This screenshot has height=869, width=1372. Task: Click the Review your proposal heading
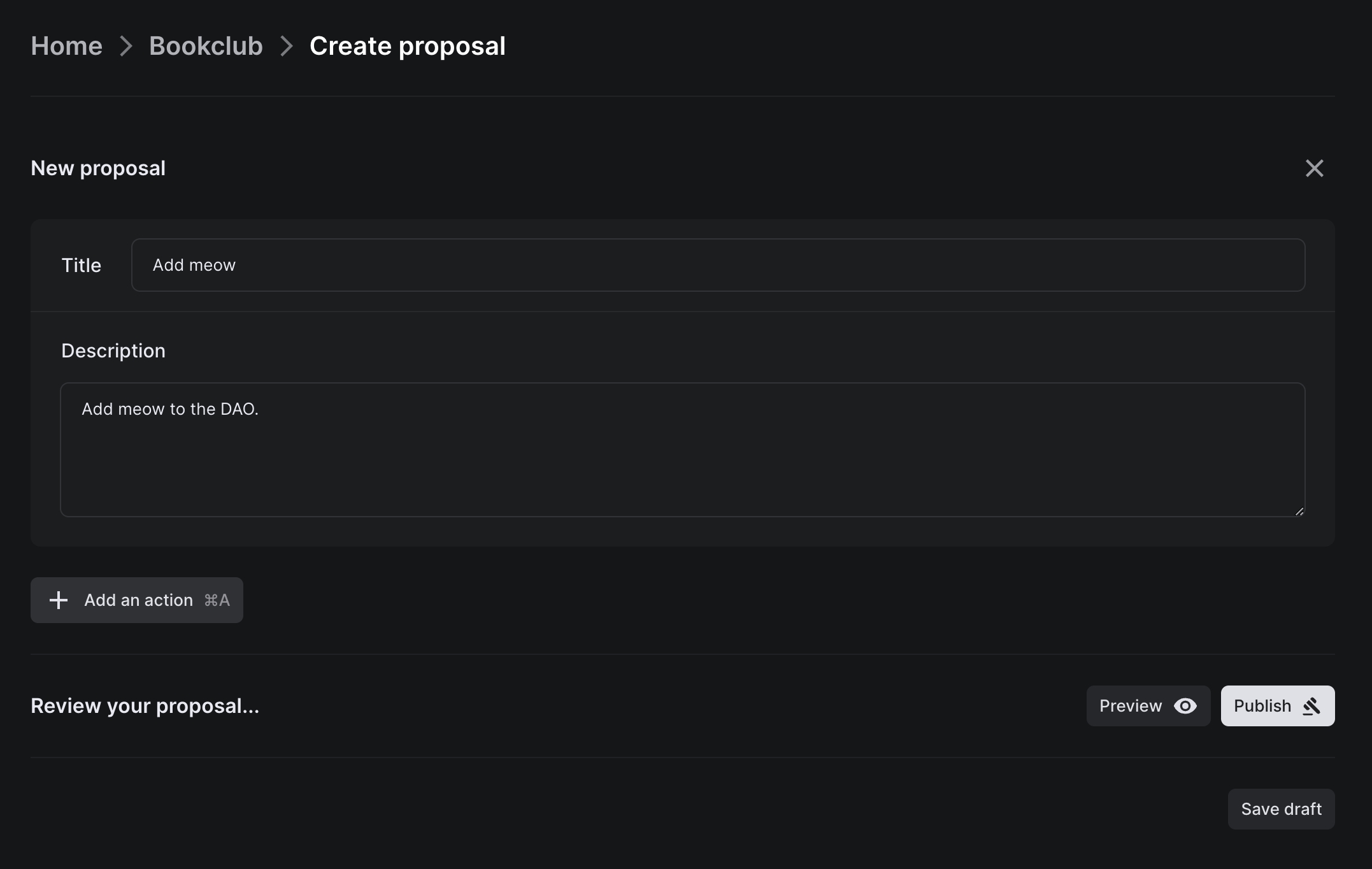pos(145,706)
